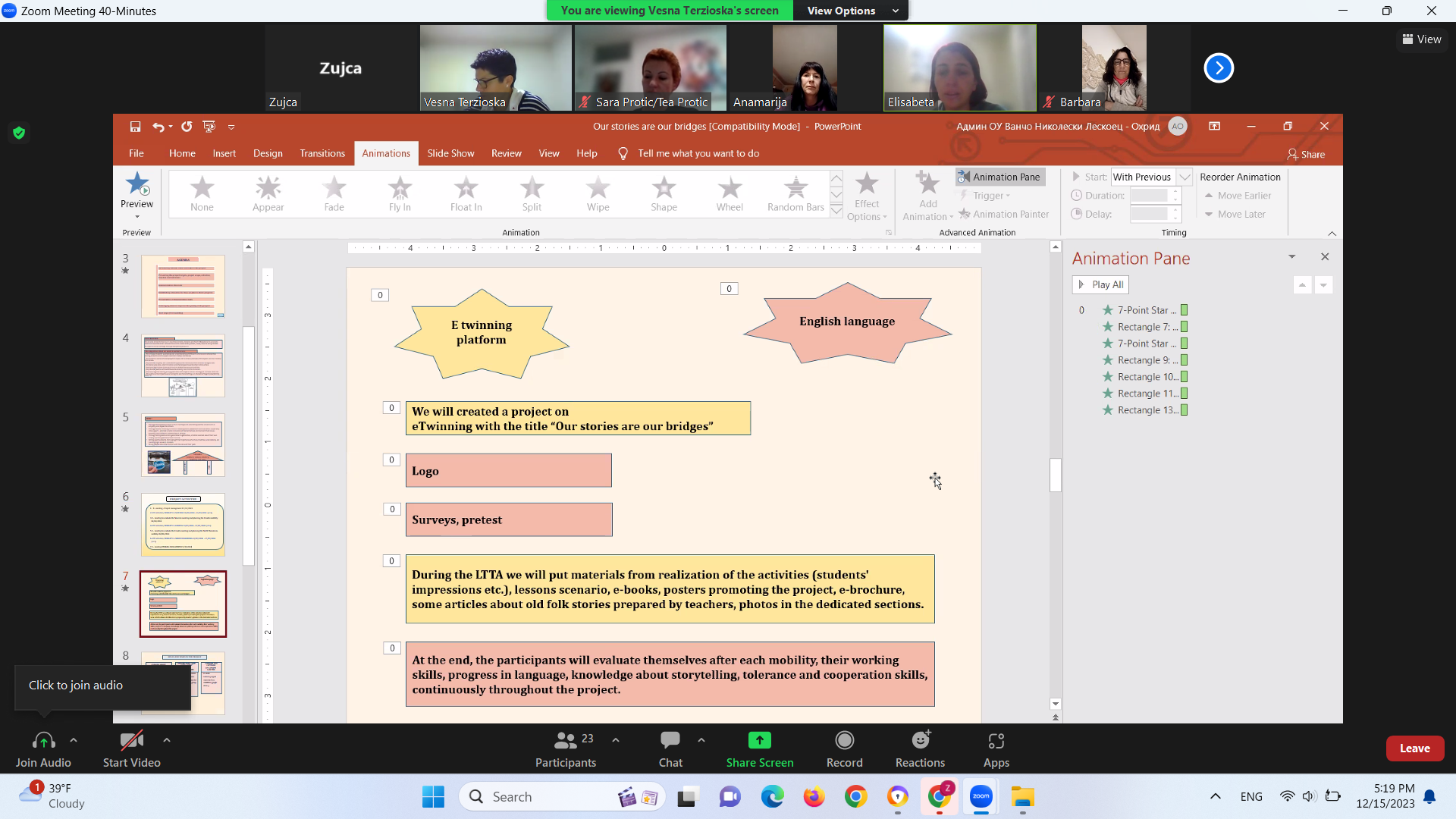Open the Zoom Chat icon
Image resolution: width=1456 pixels, height=819 pixels.
(x=670, y=740)
